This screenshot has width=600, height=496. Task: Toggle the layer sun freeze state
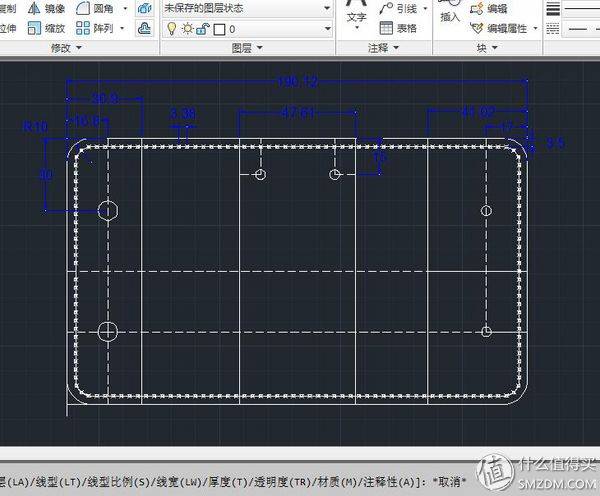point(188,29)
